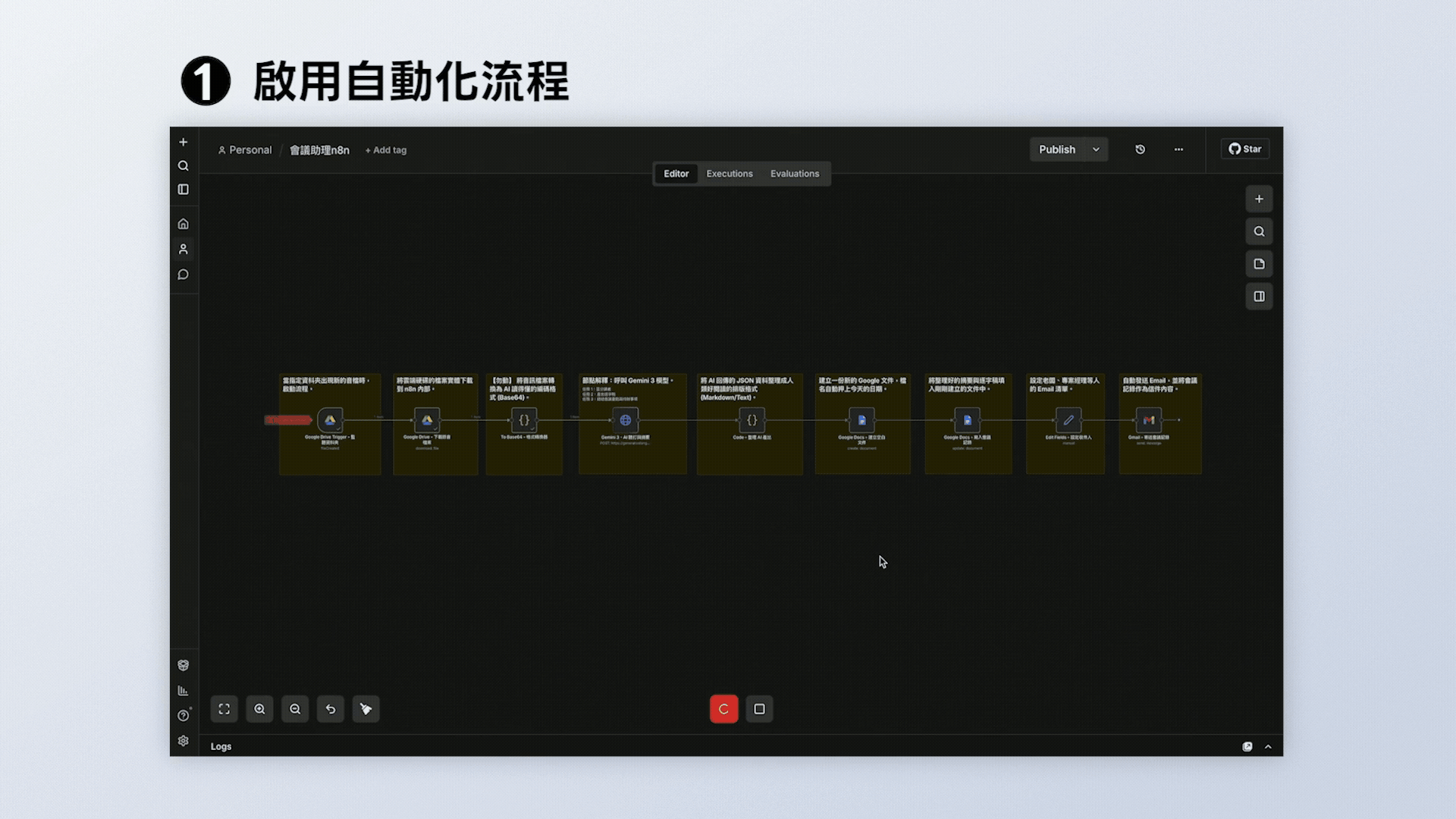Image resolution: width=1456 pixels, height=819 pixels.
Task: Click the Gmail node output connector dot
Action: (x=1178, y=420)
